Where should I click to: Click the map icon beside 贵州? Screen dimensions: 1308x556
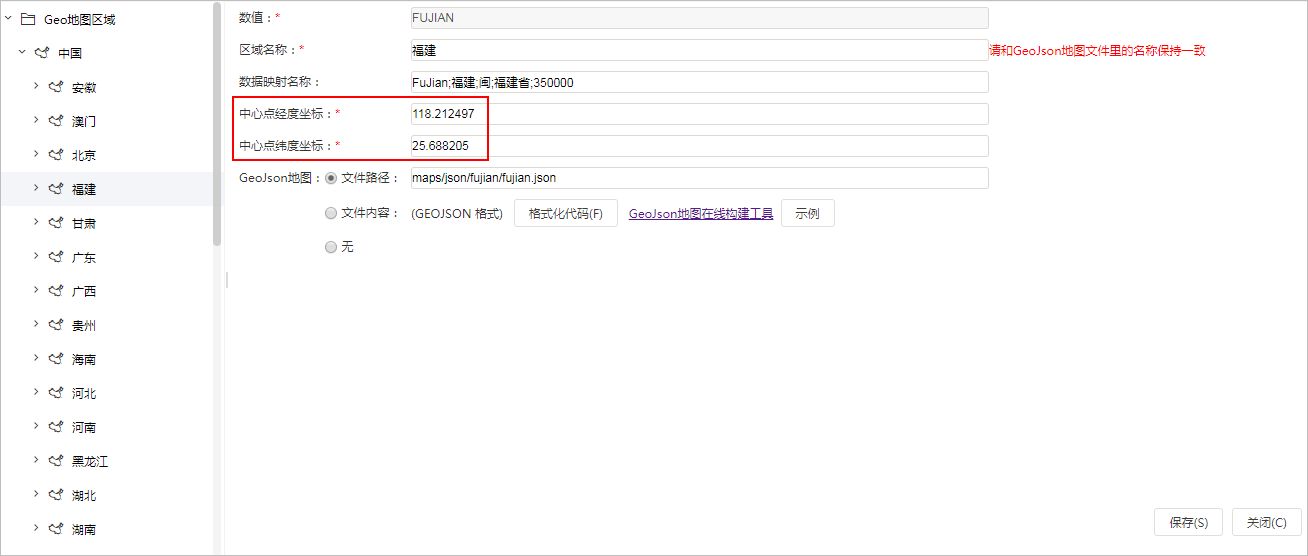(x=56, y=325)
